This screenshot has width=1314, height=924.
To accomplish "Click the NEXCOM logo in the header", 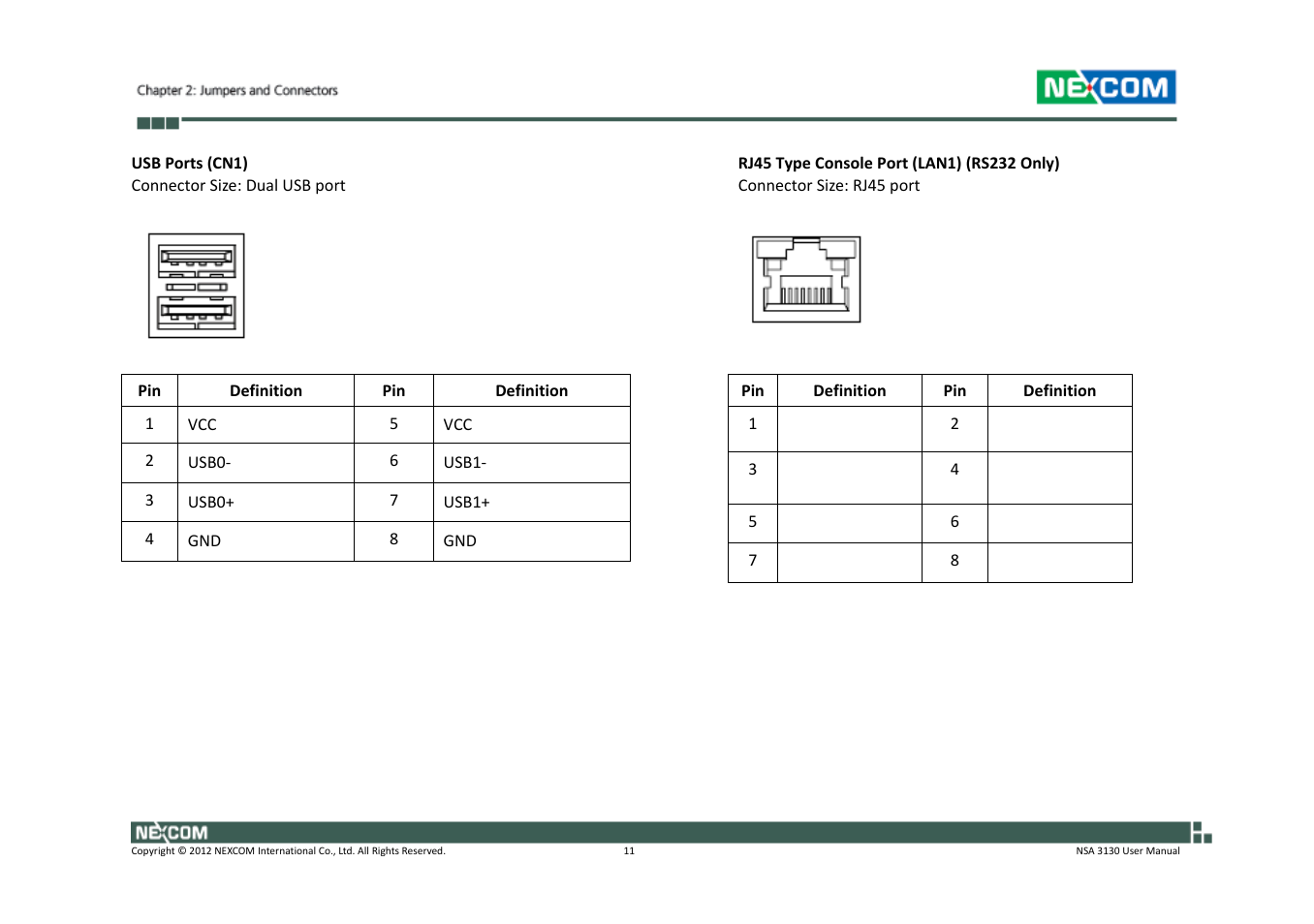I will point(1106,87).
